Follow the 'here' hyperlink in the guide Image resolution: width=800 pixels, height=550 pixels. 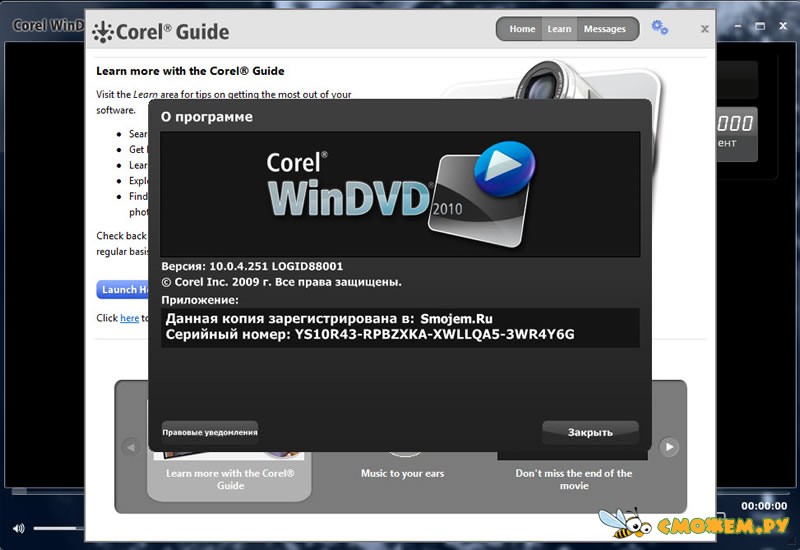(x=129, y=318)
